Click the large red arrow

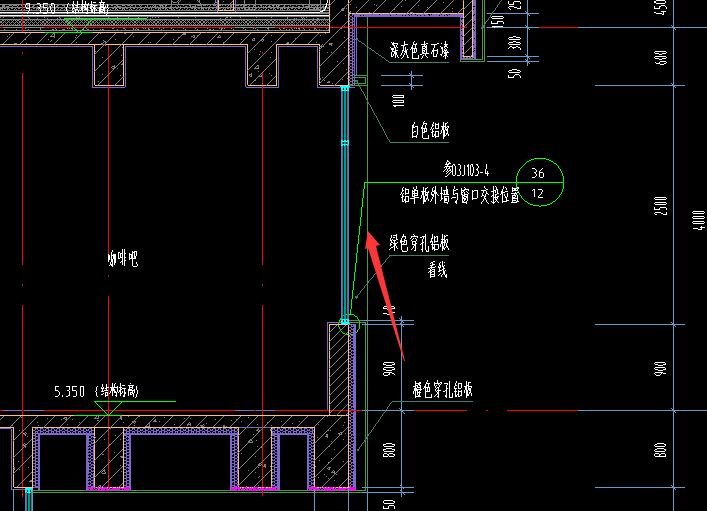(x=386, y=294)
